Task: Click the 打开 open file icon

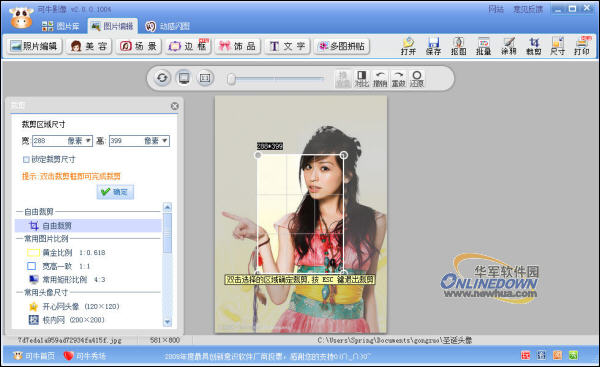Action: (408, 46)
